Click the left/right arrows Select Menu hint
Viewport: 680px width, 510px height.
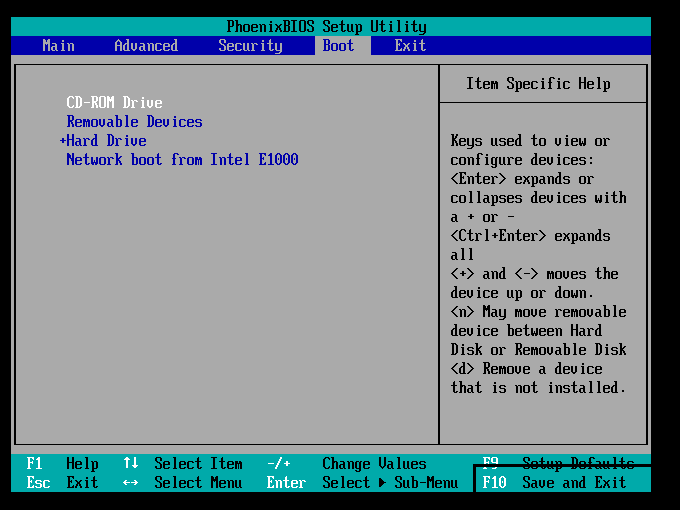pyautogui.click(x=183, y=483)
